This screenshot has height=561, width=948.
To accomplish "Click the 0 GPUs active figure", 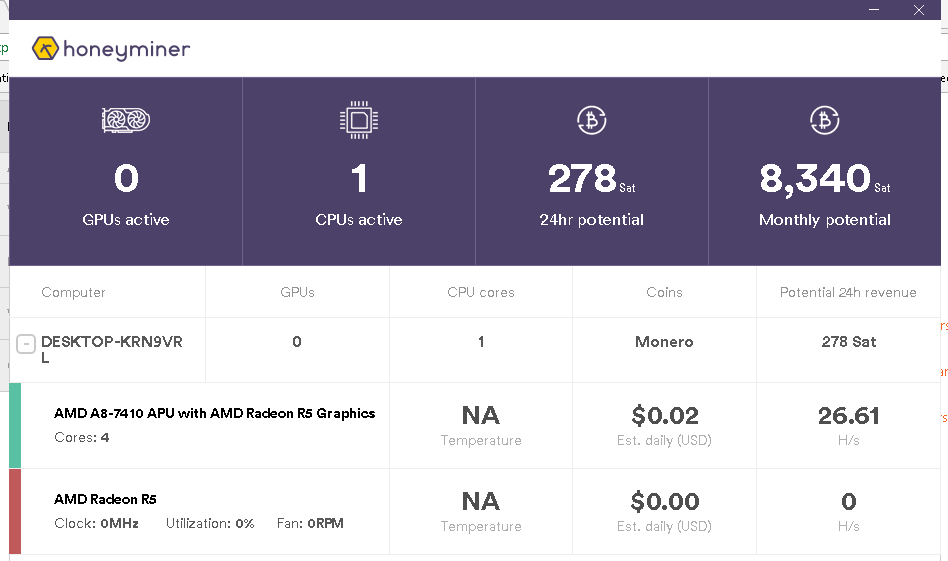I will point(126,179).
